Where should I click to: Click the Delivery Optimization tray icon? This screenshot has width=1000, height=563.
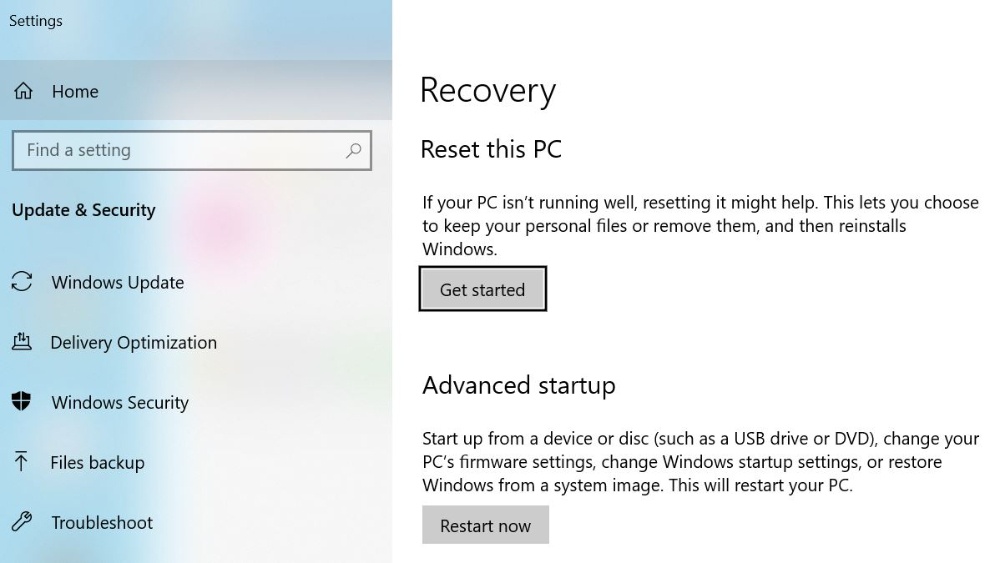(x=22, y=342)
